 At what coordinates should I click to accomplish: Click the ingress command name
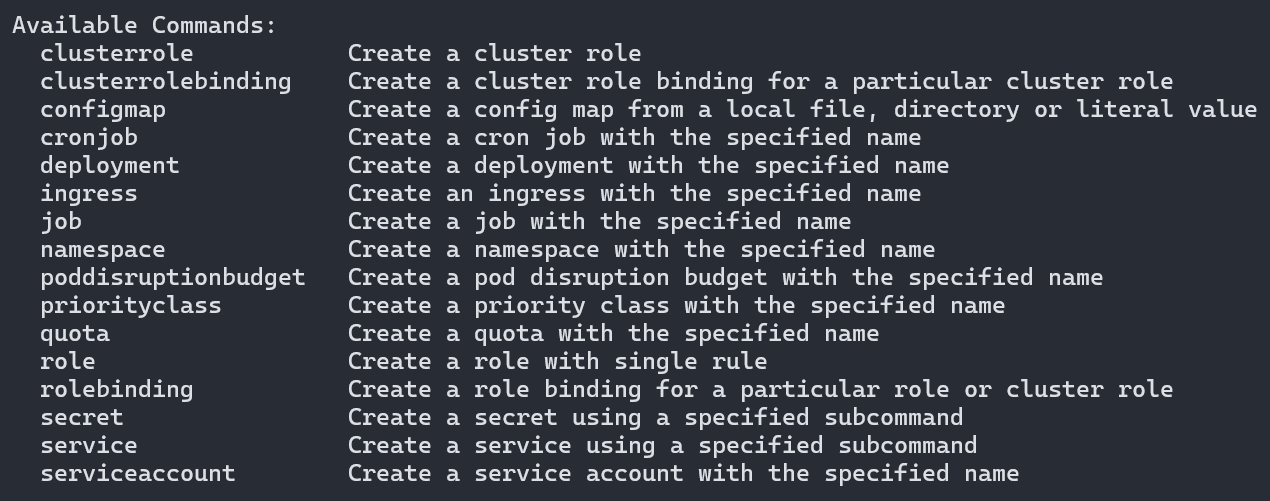pos(88,193)
